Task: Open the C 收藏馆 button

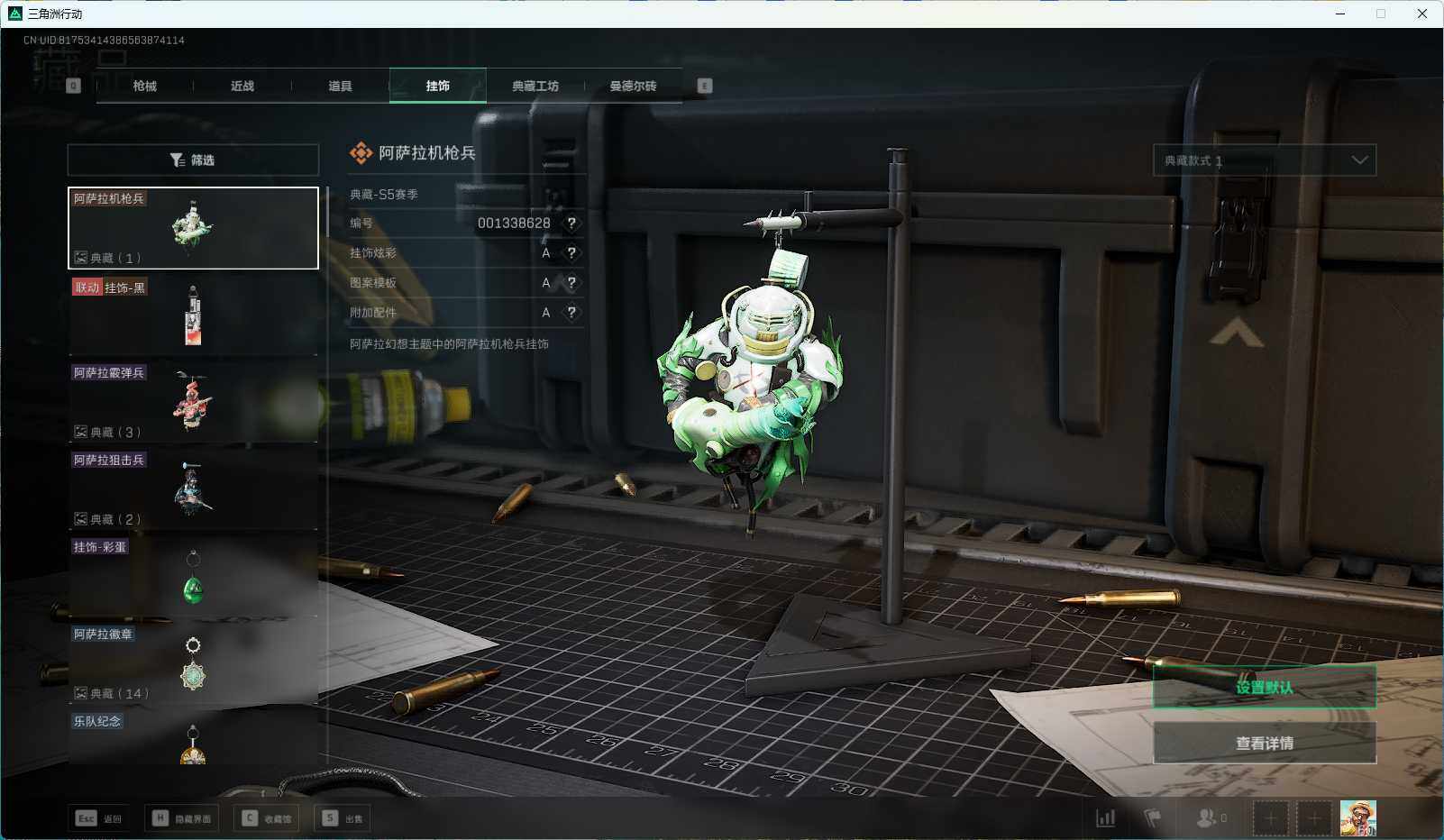Action: coord(267,818)
